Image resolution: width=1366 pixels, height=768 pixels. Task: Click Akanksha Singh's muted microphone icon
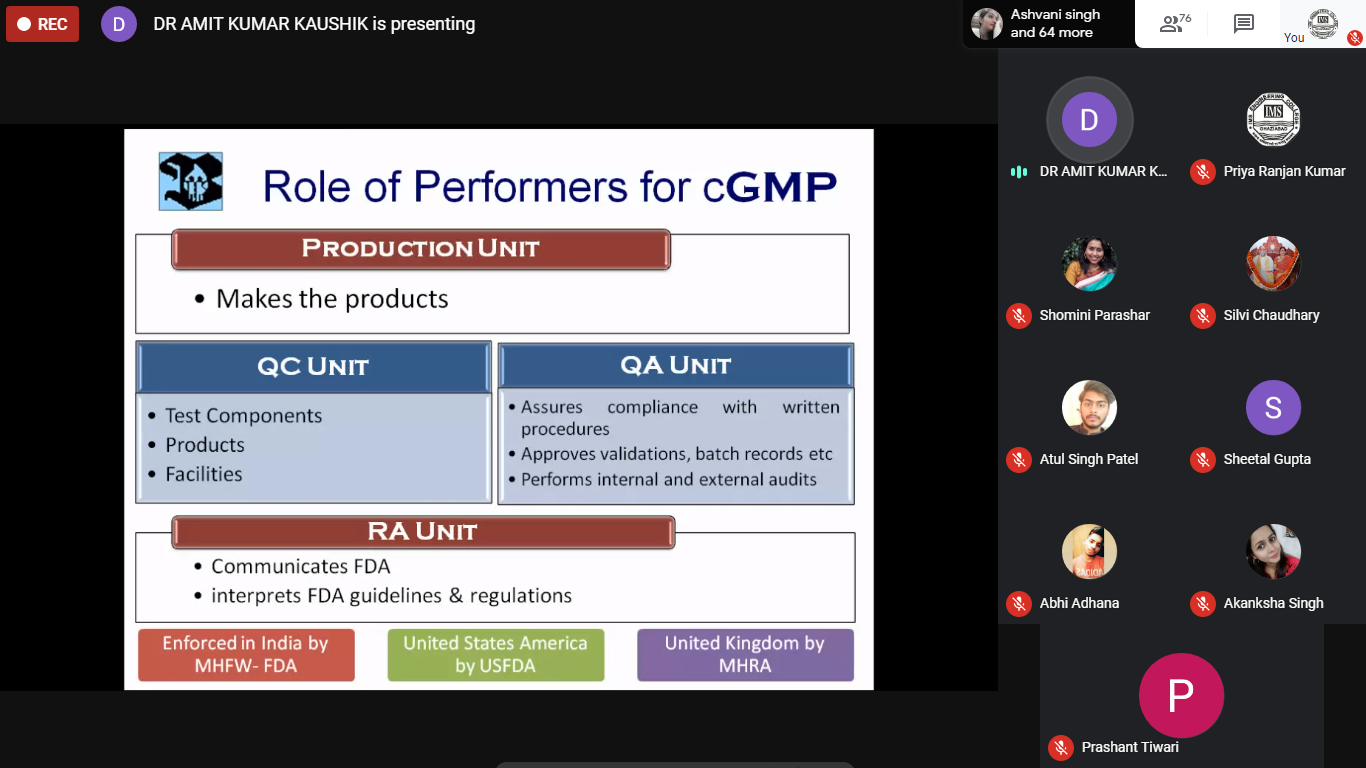(1202, 604)
